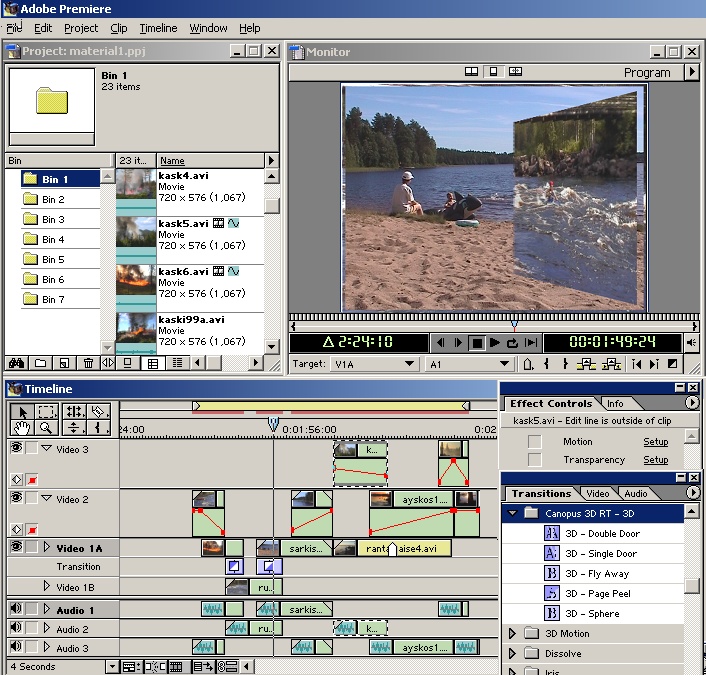Open the A1 audio target dropdown
This screenshot has width=706, height=675.
tap(468, 364)
